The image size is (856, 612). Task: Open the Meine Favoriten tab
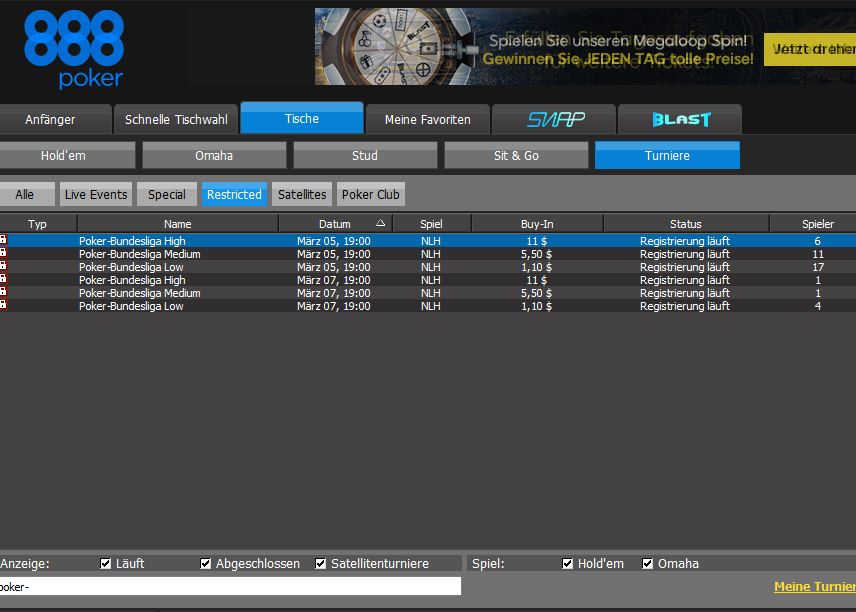click(427, 119)
